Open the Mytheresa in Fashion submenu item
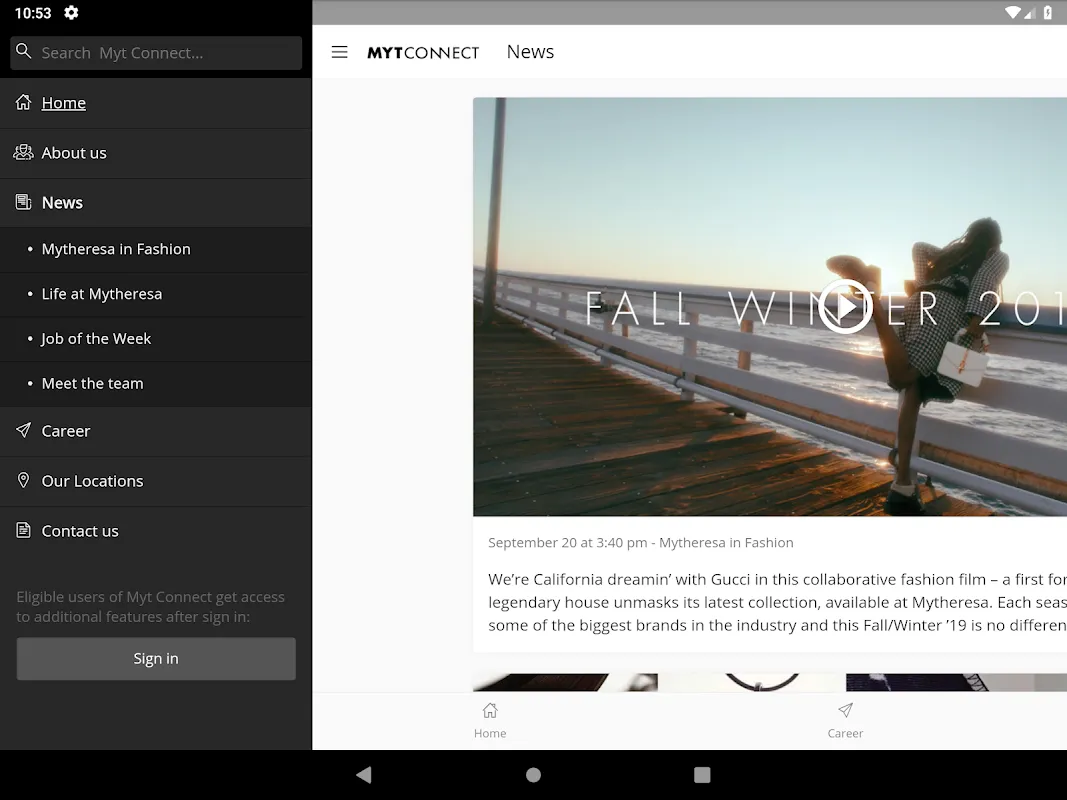 [x=116, y=249]
